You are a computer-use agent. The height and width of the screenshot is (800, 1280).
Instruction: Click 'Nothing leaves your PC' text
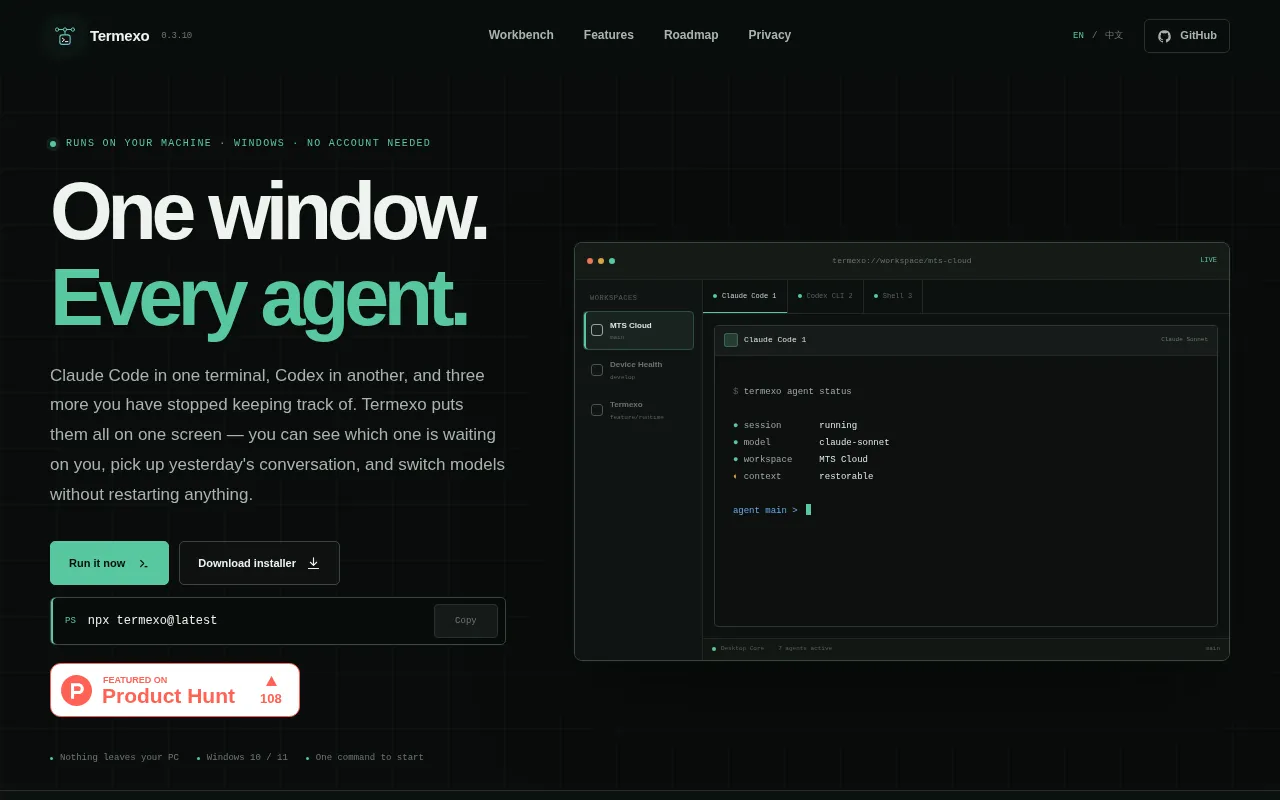(x=119, y=758)
